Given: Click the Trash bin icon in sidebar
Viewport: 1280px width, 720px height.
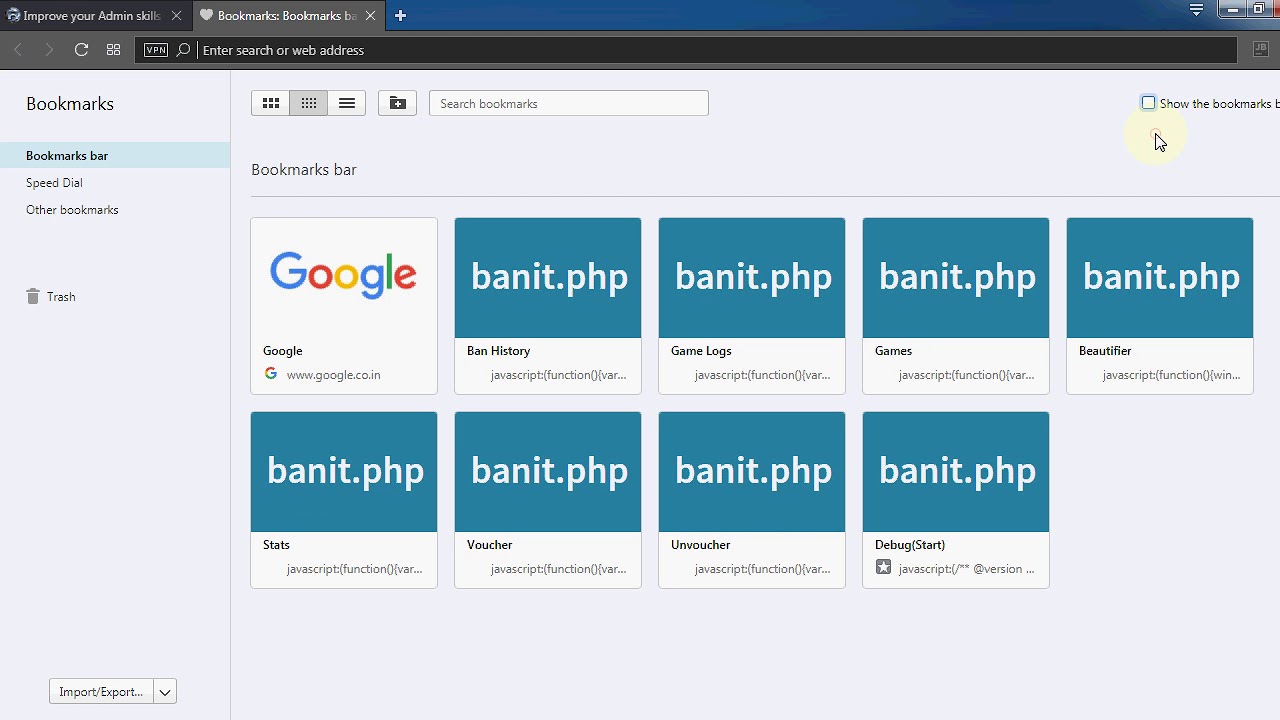Looking at the screenshot, I should [x=33, y=296].
